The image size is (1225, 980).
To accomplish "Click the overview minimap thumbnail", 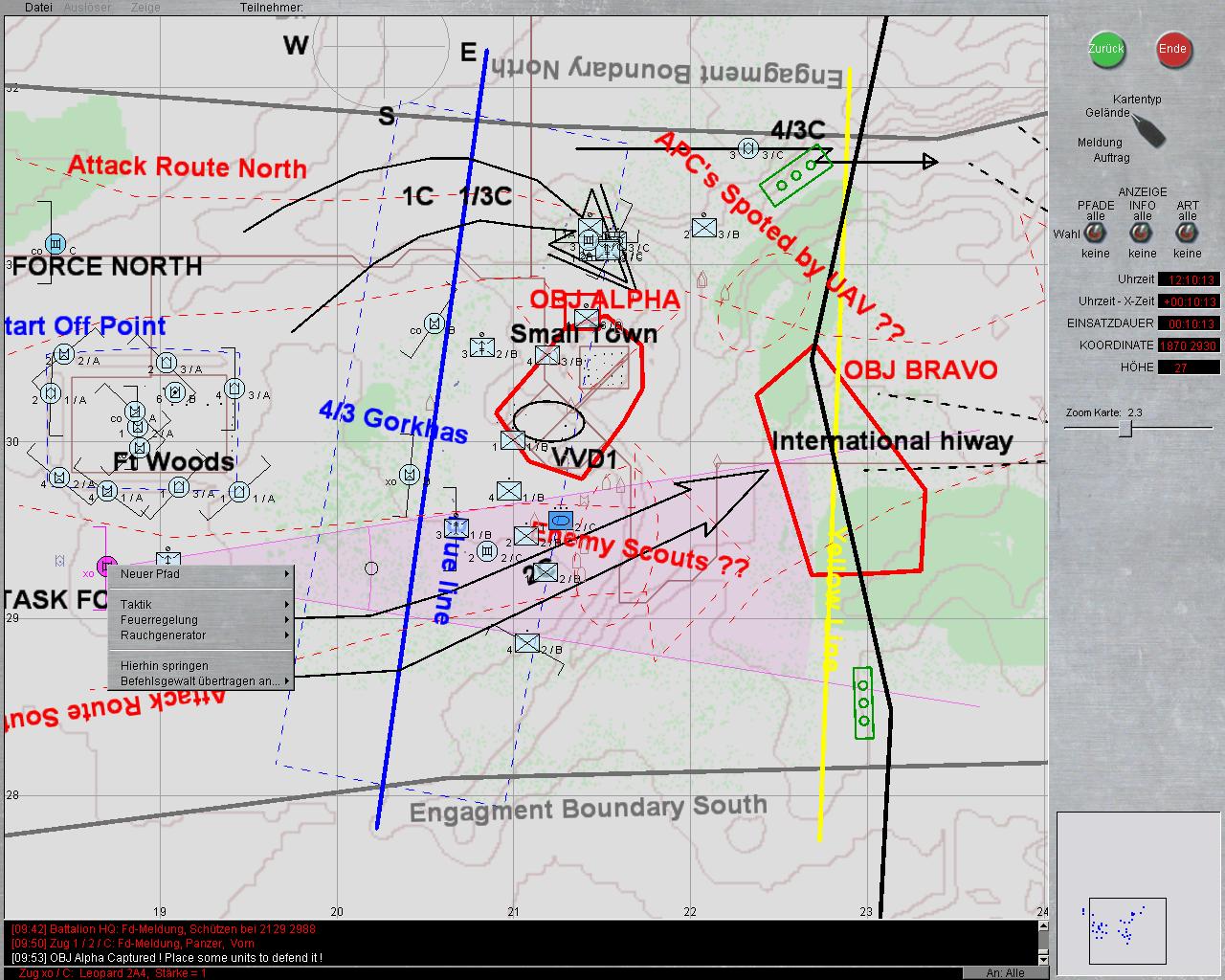I will pos(1126,930).
